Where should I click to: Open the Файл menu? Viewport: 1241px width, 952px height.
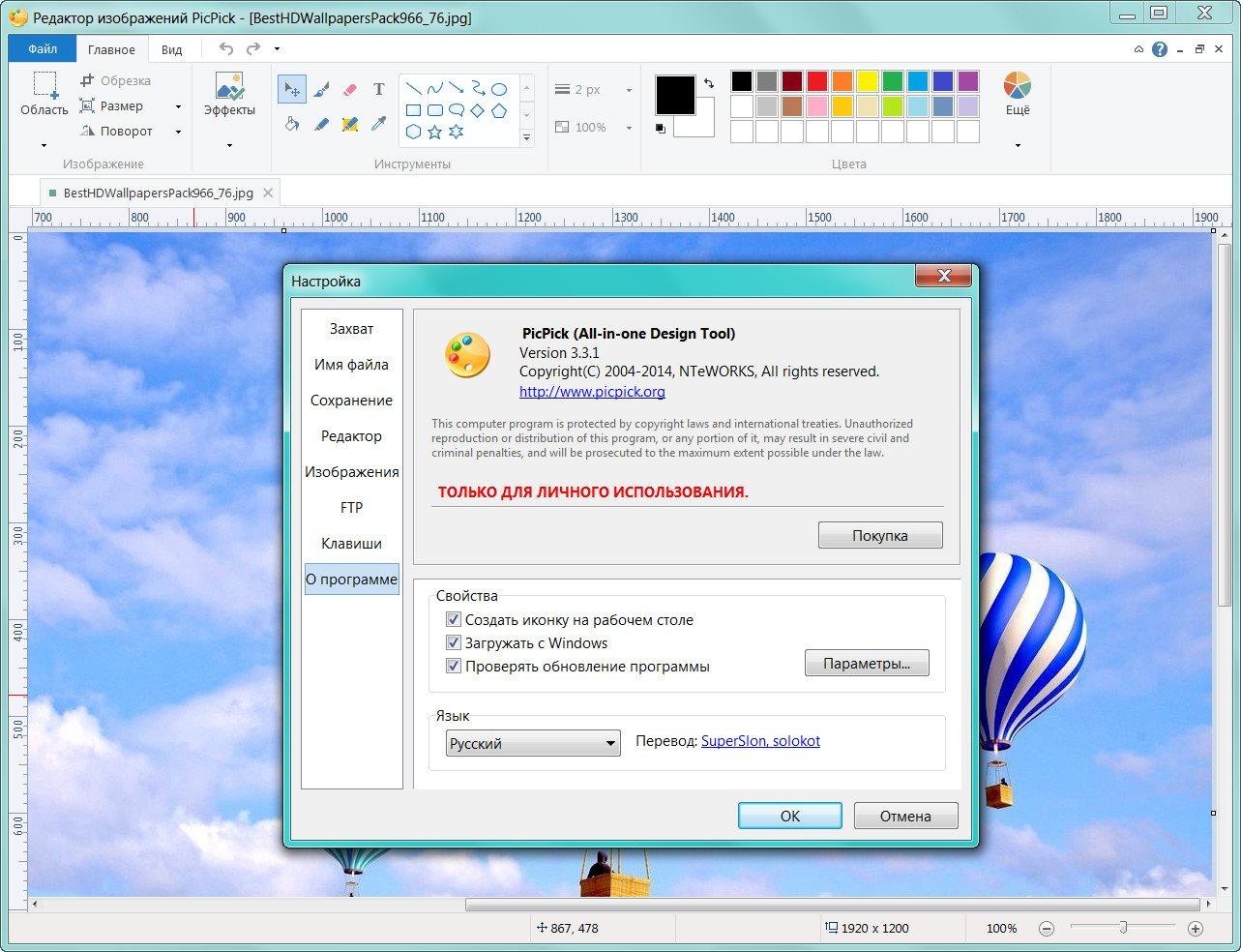[43, 48]
